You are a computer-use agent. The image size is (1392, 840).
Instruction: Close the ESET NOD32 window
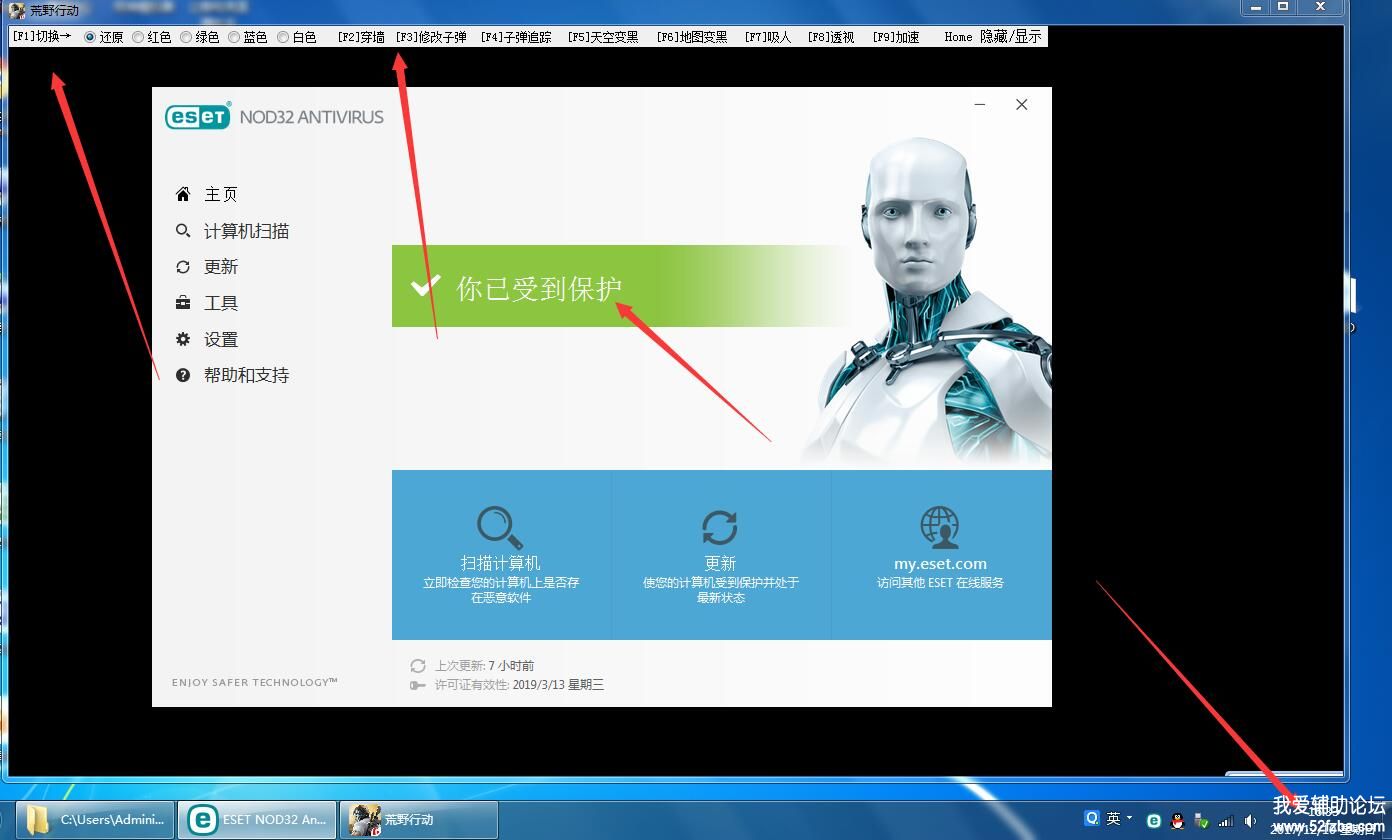(x=1021, y=104)
